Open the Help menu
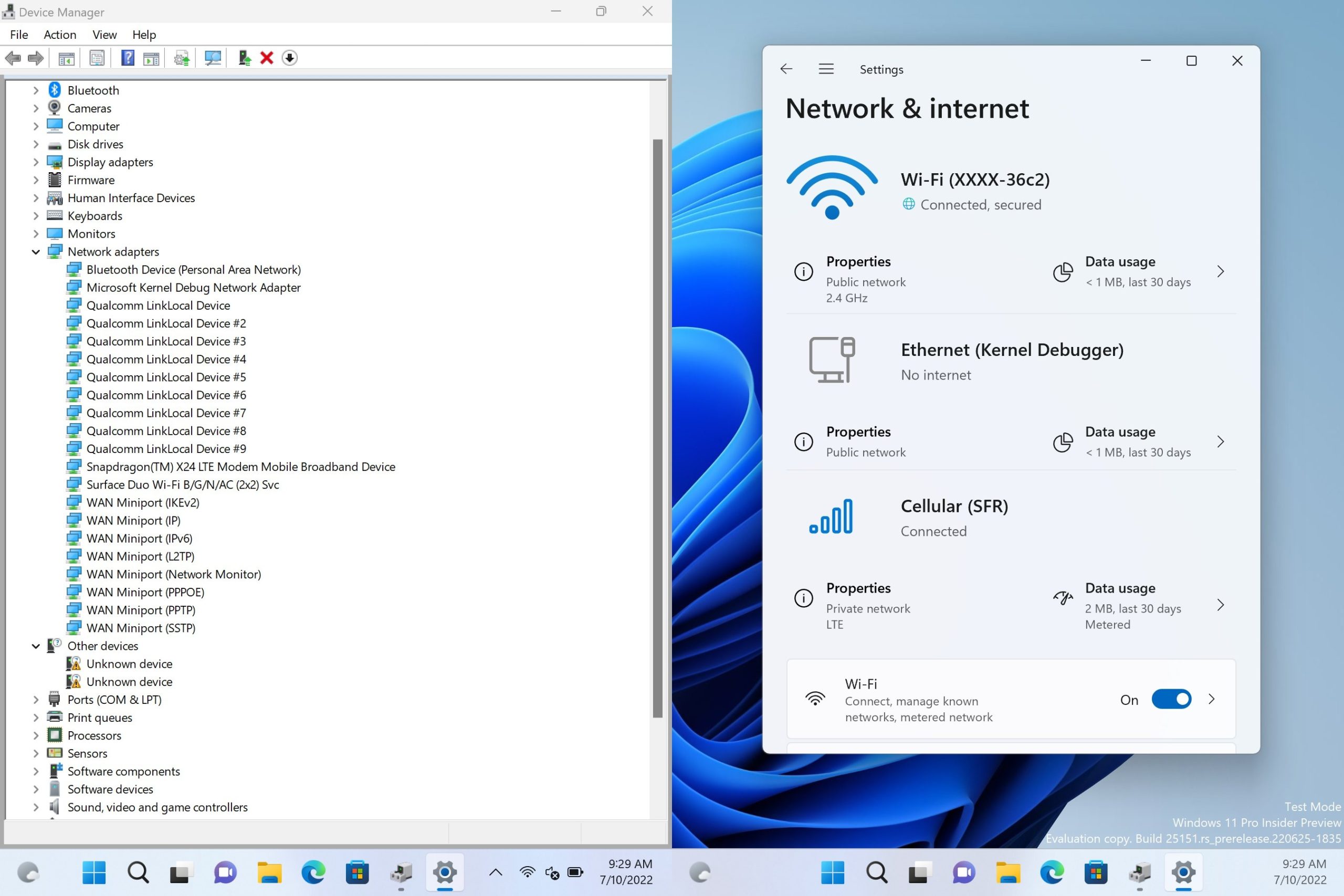Image resolution: width=1344 pixels, height=896 pixels. [x=144, y=35]
